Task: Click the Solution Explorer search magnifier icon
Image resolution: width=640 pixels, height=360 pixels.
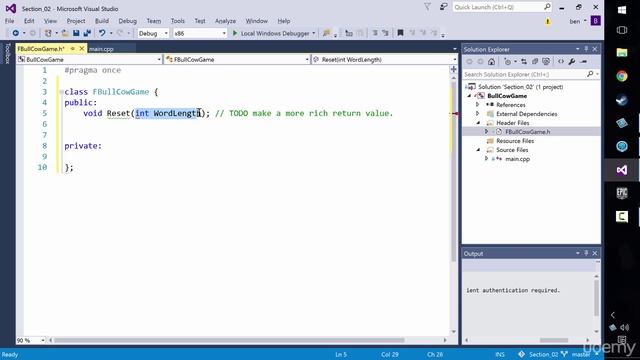Action: coord(590,74)
